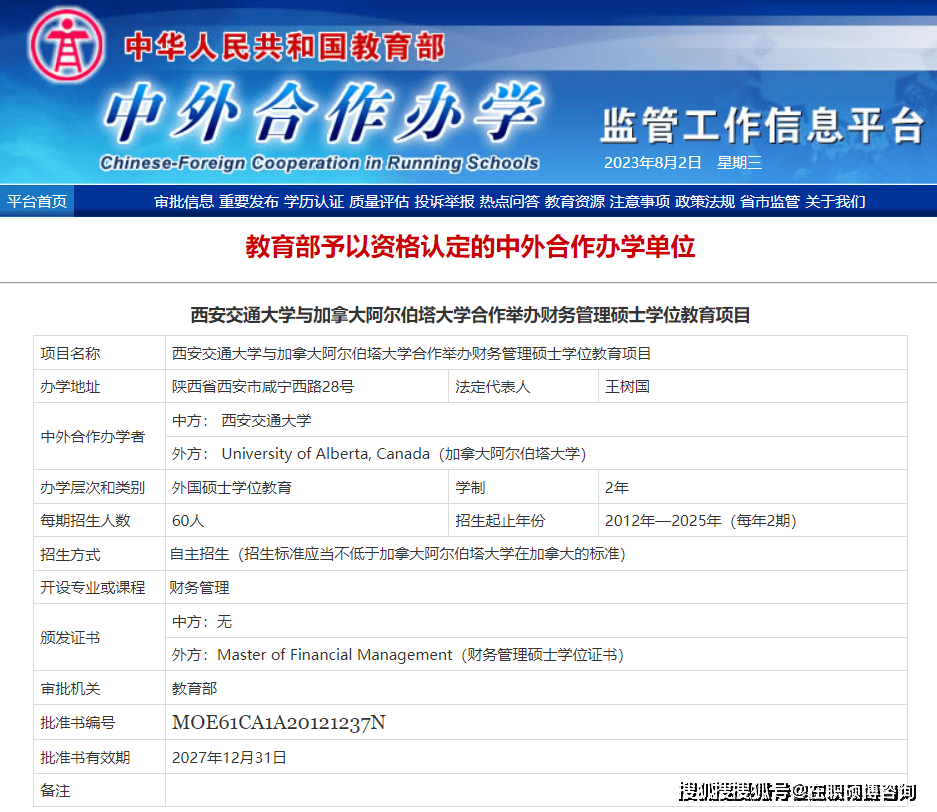Click the 招生起止年份 label

[500, 521]
